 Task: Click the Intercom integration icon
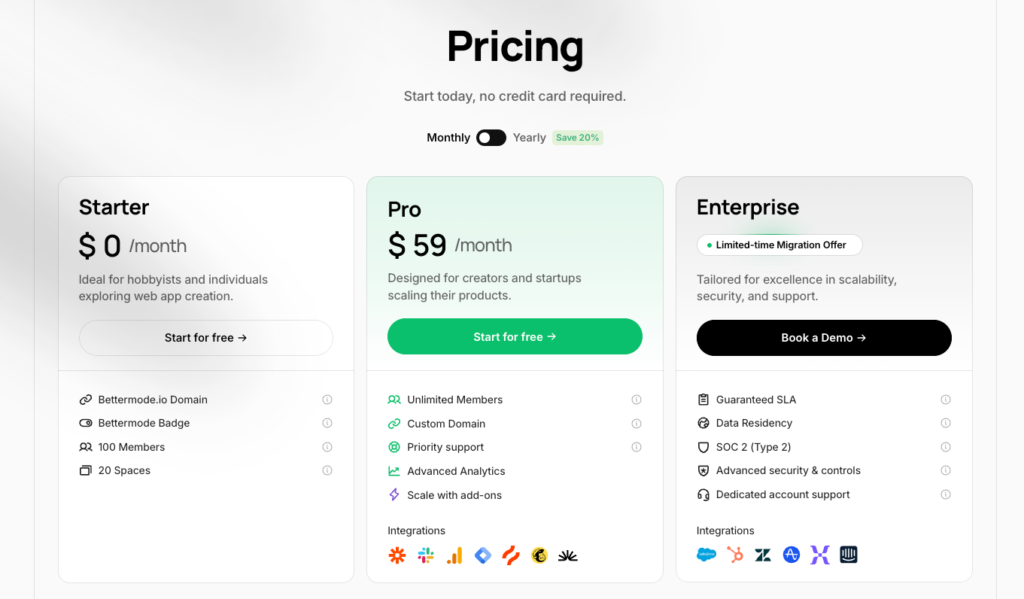click(849, 554)
